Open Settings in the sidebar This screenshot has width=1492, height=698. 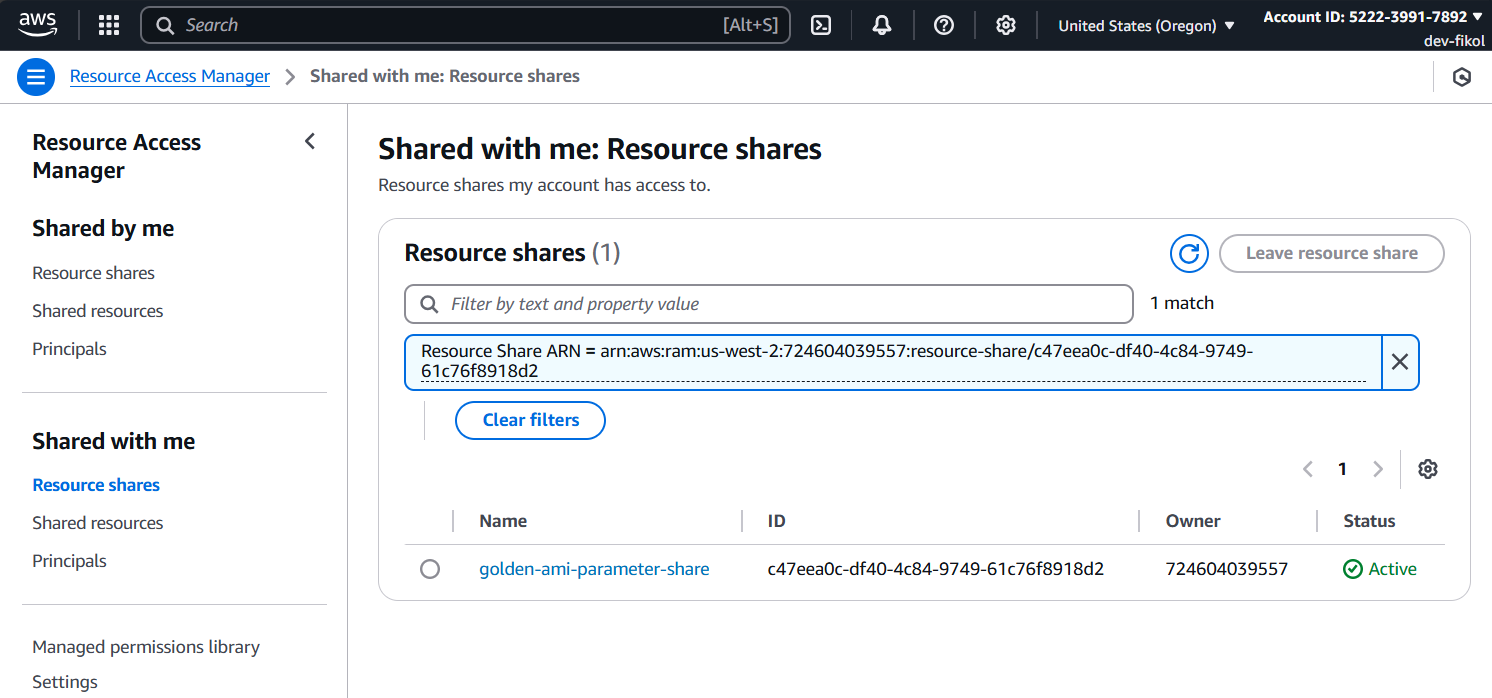pos(65,682)
